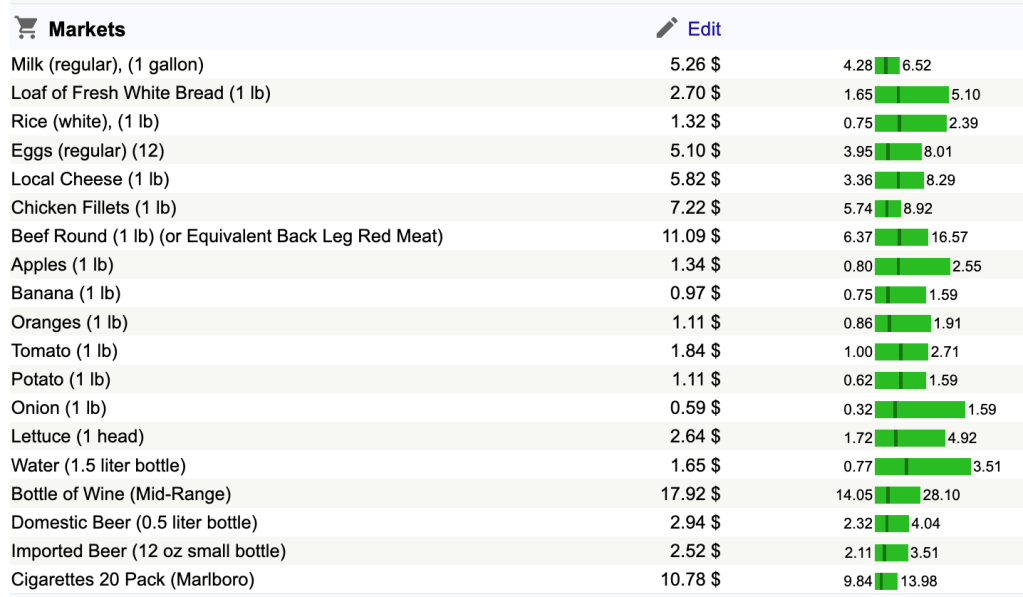Click the Banana 0.97 $ price value
The height and width of the screenshot is (597, 1023).
point(695,294)
